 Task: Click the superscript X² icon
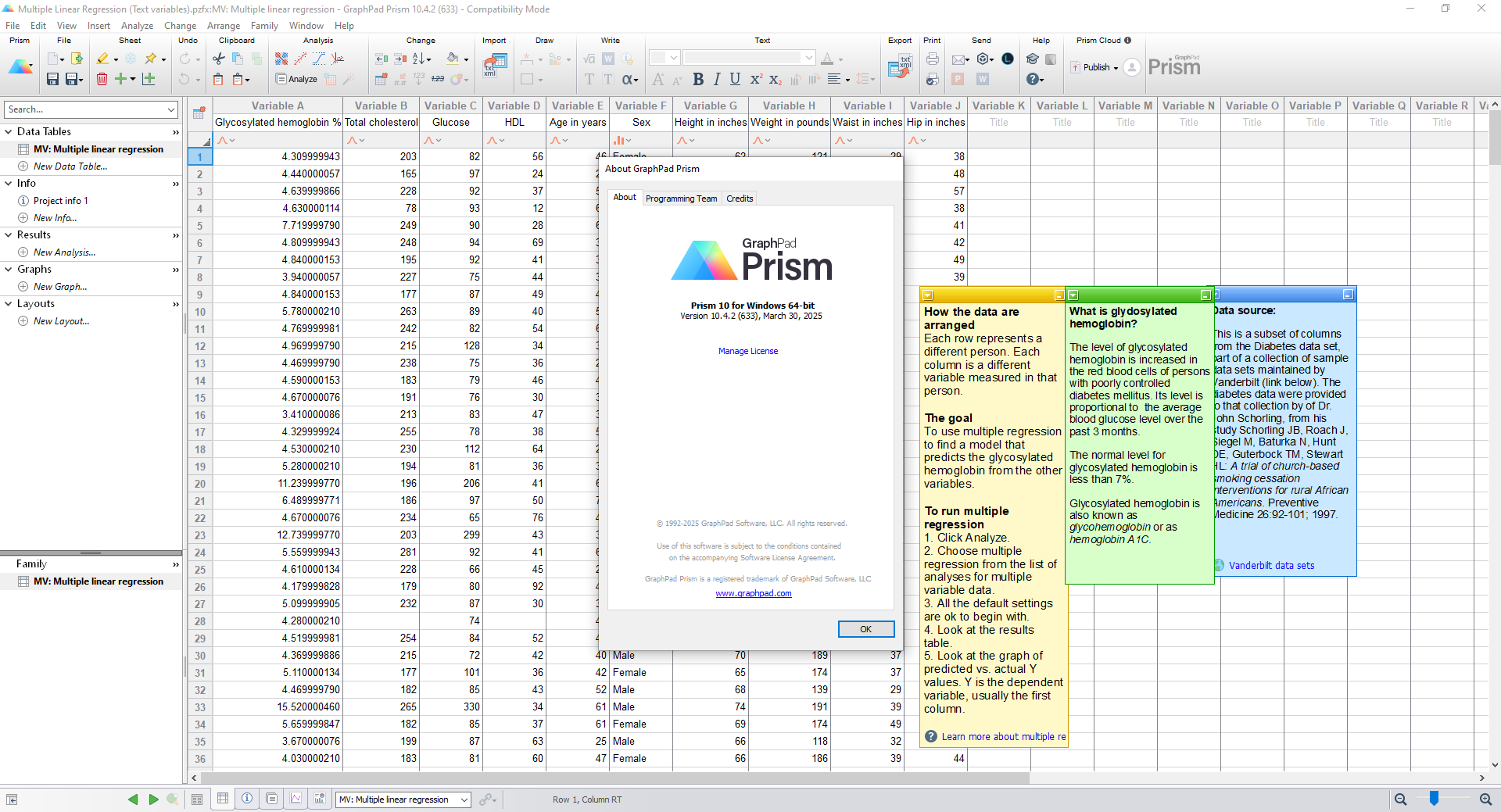pyautogui.click(x=755, y=79)
